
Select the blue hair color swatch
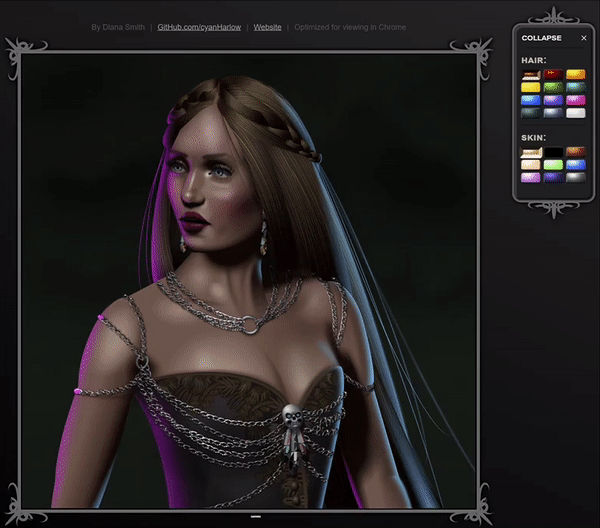click(x=531, y=100)
